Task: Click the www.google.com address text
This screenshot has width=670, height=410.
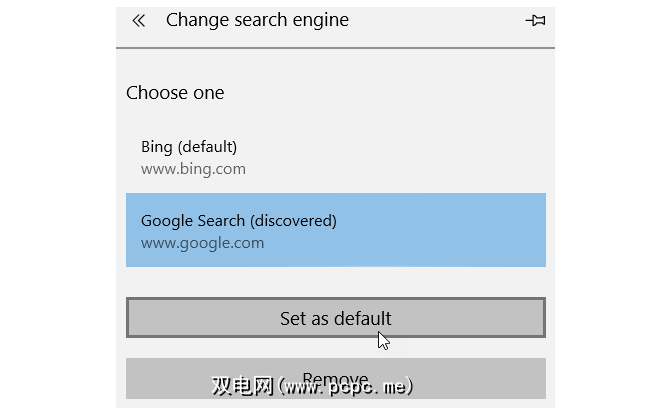Action: pyautogui.click(x=202, y=242)
